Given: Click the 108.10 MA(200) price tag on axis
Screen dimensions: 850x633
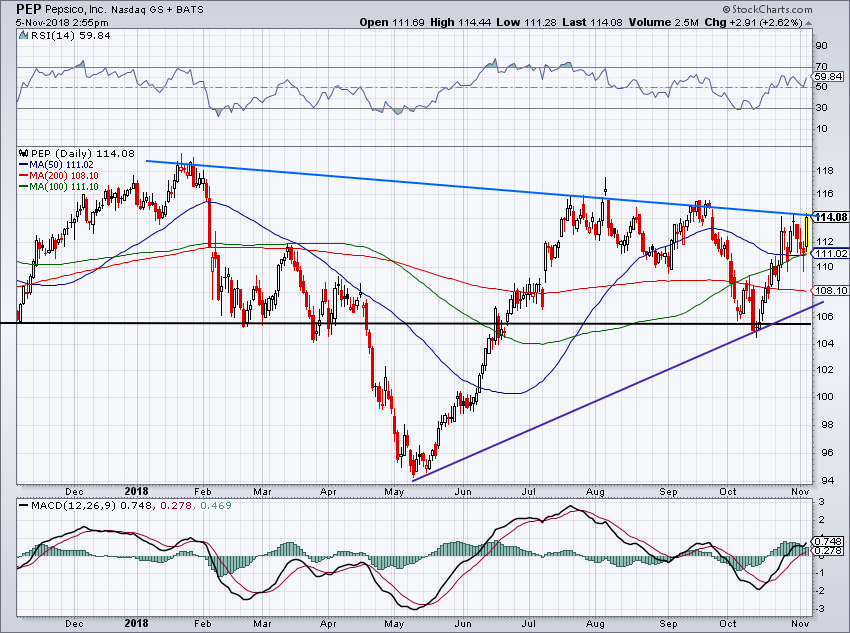Looking at the screenshot, I should [x=831, y=290].
